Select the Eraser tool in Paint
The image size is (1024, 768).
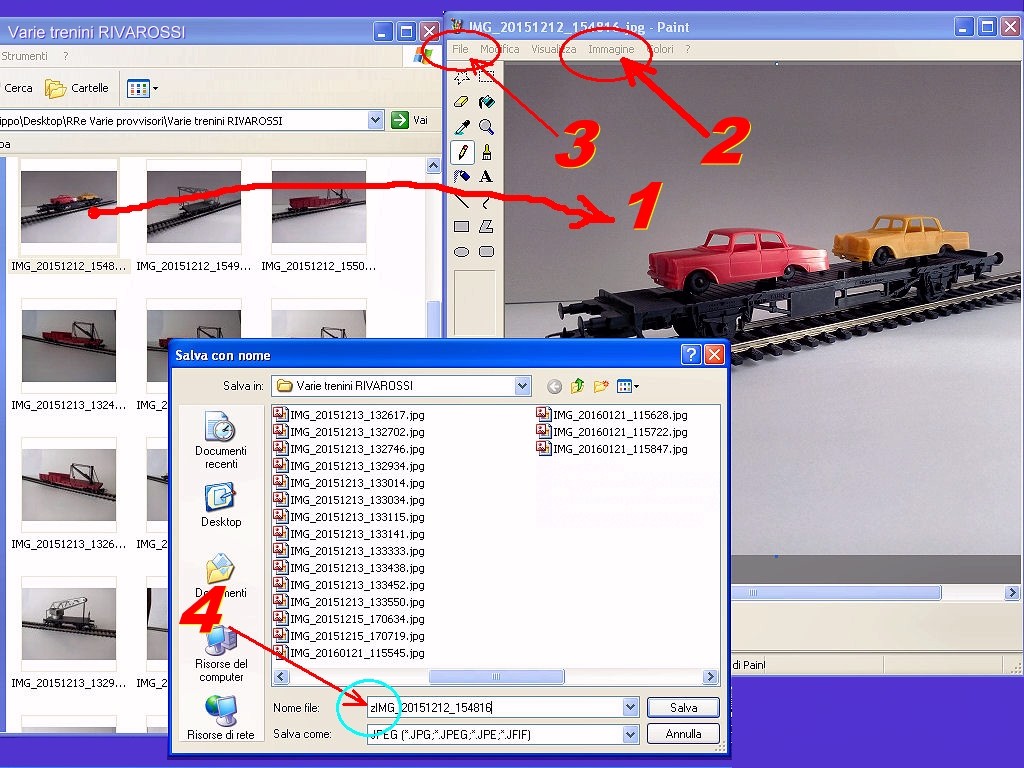(462, 103)
